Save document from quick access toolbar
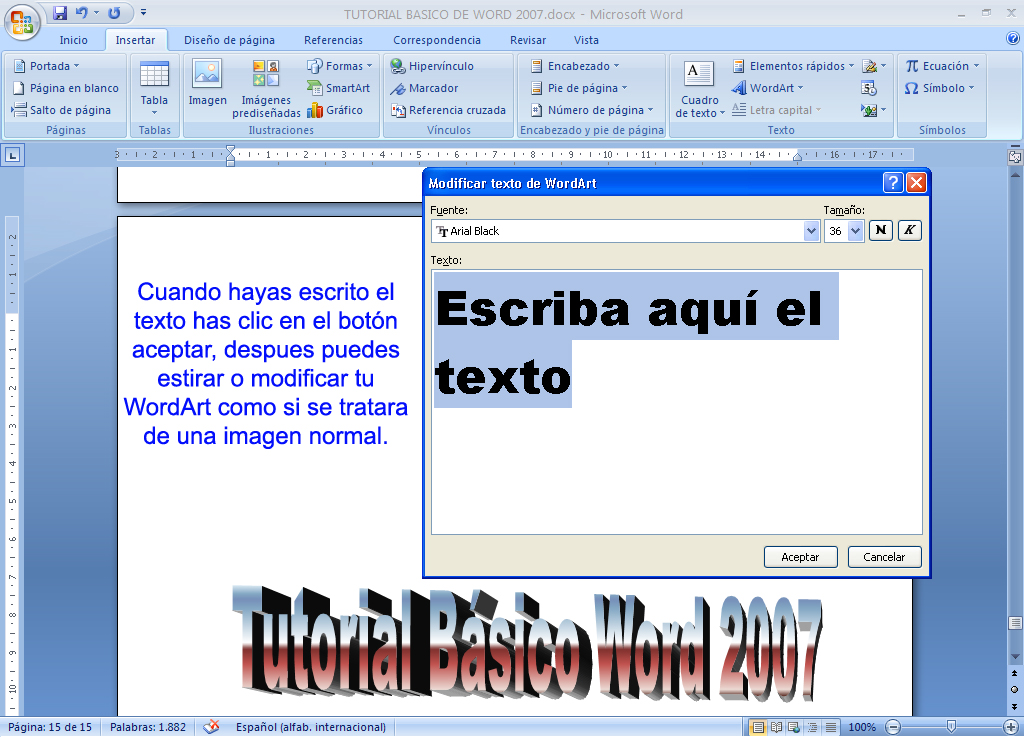1024x737 pixels. [x=60, y=12]
